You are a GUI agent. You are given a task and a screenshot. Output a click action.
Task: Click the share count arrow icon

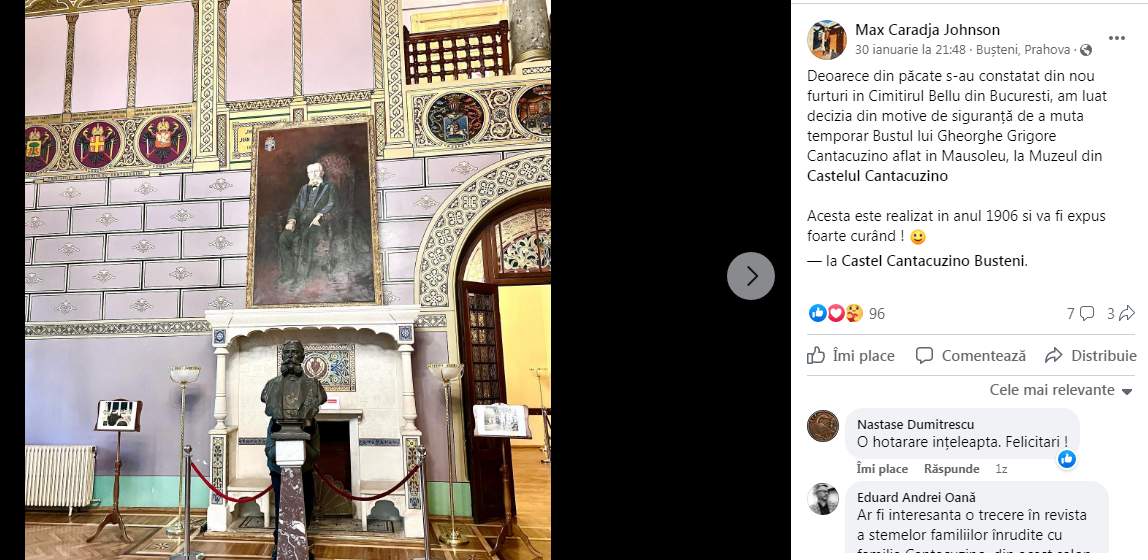[x=1128, y=313]
